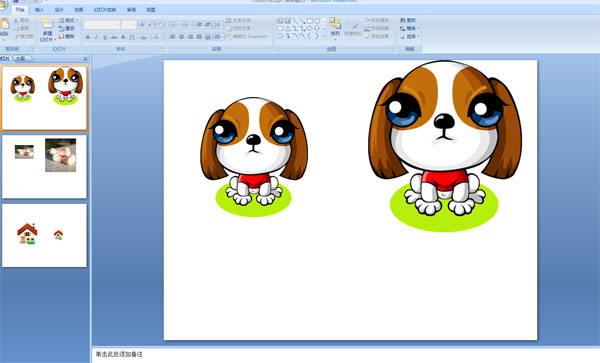
Task: Toggle Justify text alignment
Action: 199,37
